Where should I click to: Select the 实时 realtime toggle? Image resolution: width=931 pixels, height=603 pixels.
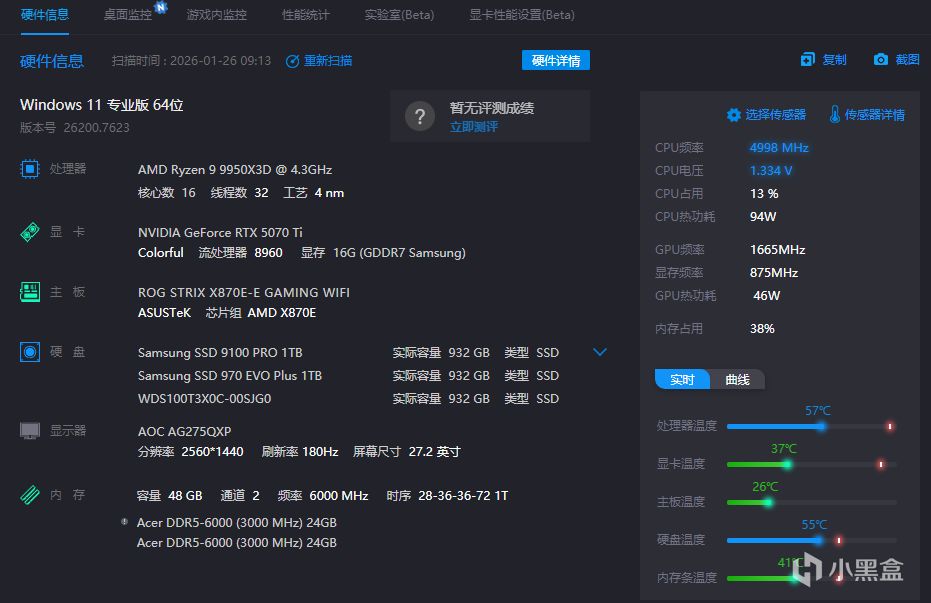point(682,379)
